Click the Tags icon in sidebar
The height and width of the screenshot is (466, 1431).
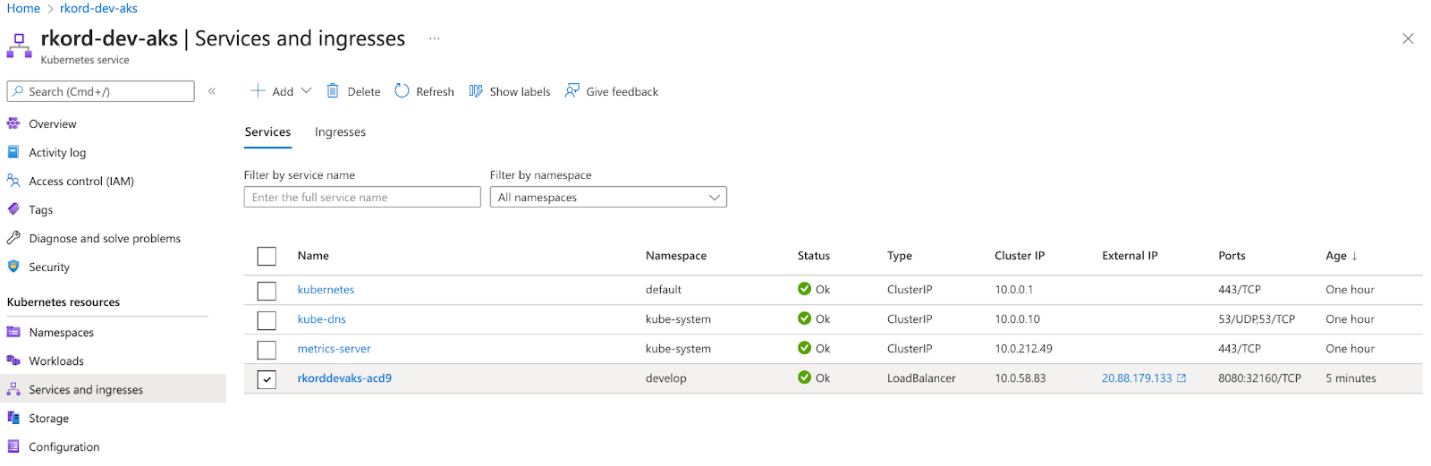pyautogui.click(x=13, y=210)
